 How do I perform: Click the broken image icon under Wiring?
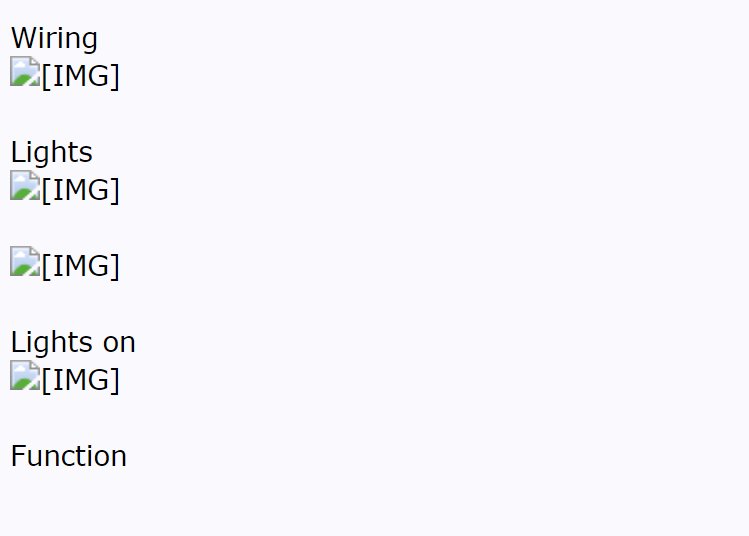coord(25,72)
